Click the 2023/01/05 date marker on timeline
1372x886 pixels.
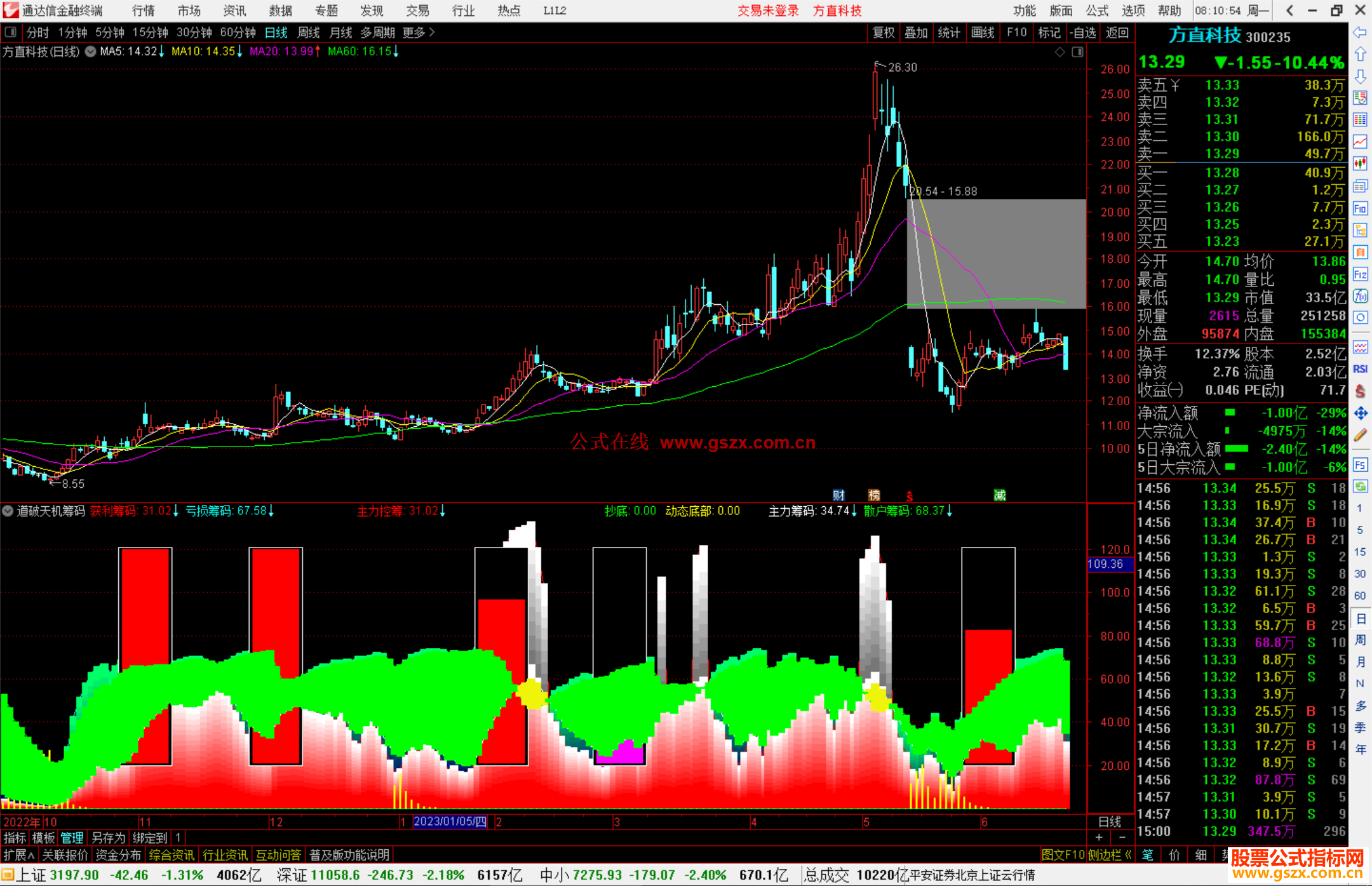click(x=450, y=822)
